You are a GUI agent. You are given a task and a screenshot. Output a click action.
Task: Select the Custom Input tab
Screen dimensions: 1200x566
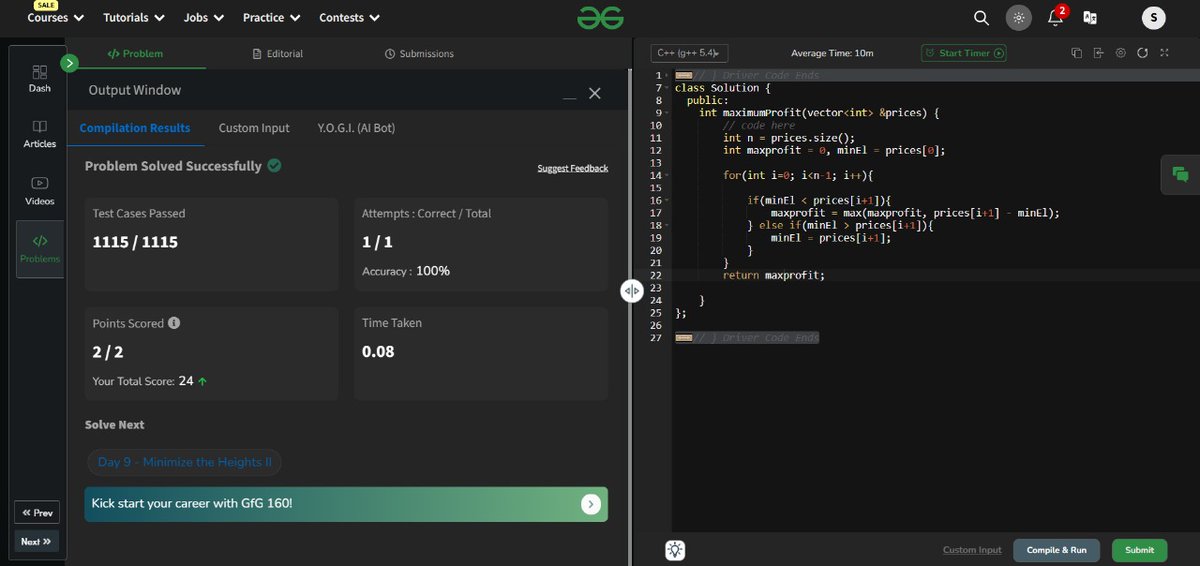254,128
